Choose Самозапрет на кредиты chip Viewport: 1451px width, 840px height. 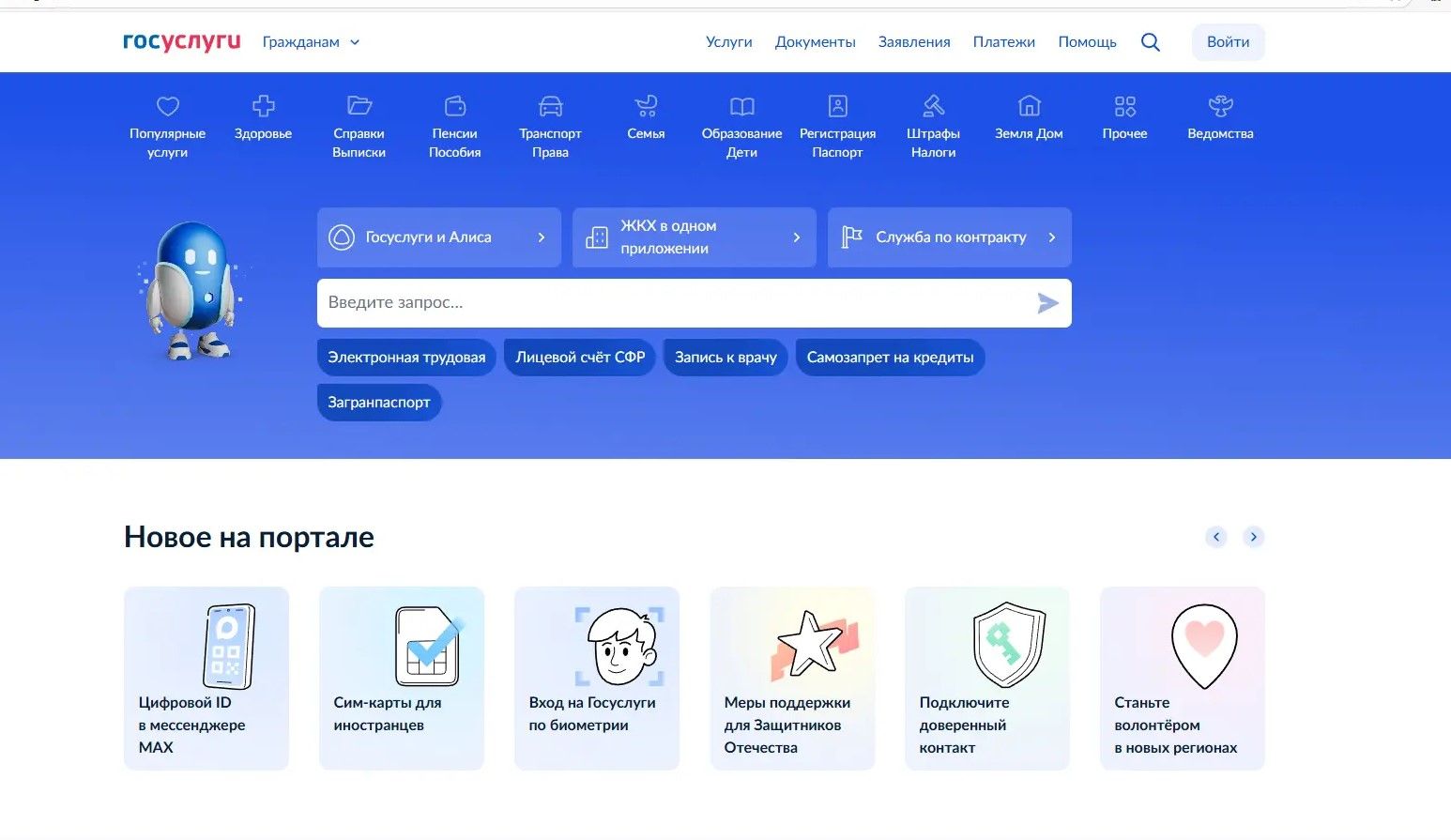[890, 358]
